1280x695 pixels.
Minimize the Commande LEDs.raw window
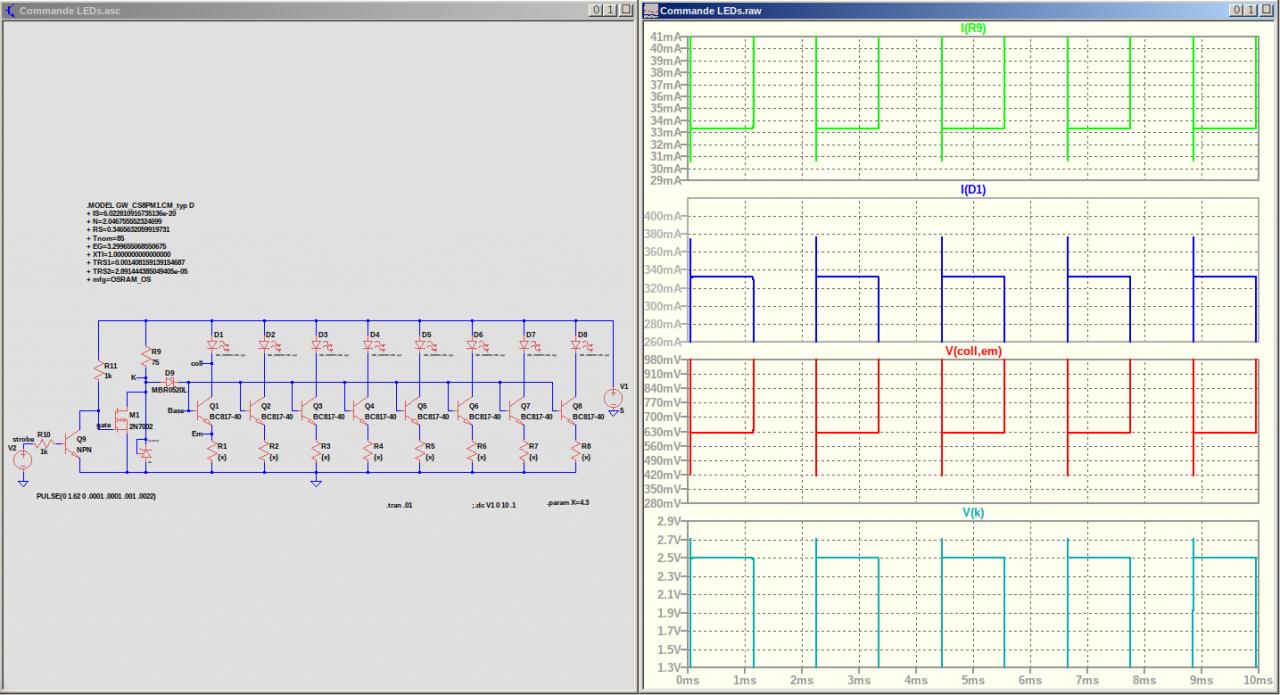point(1236,10)
